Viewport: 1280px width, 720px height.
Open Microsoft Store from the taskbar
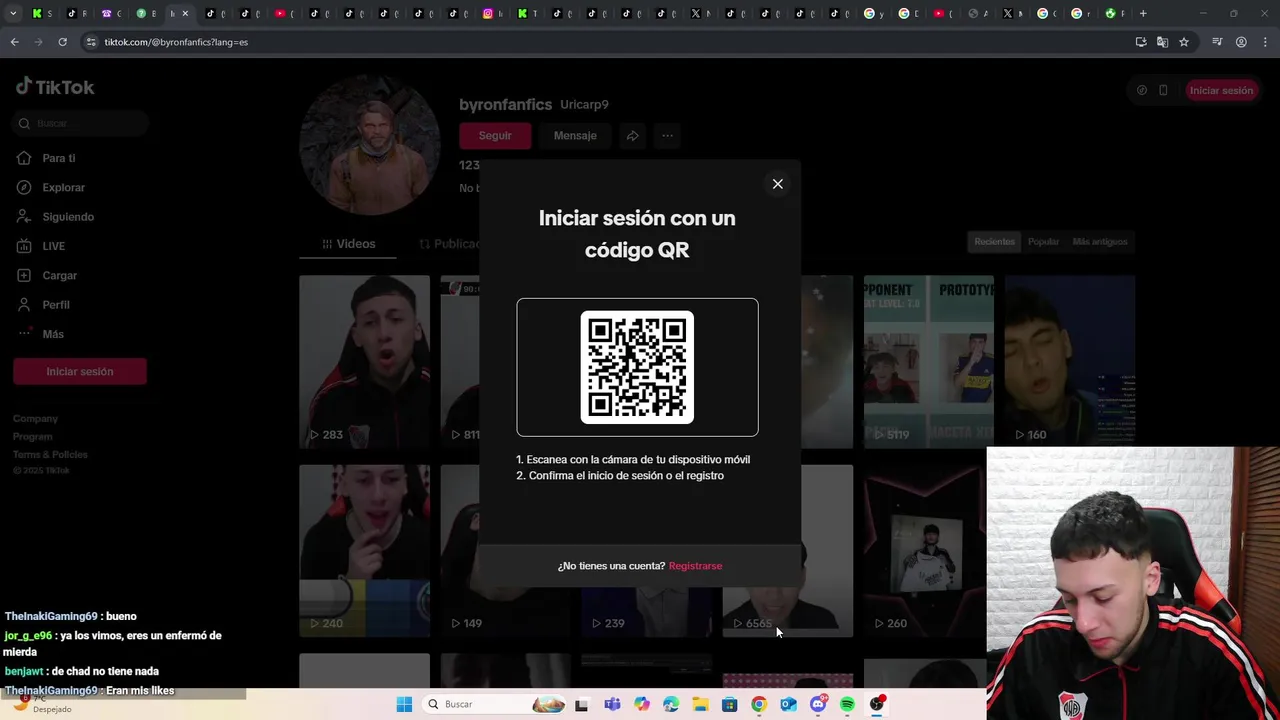pyautogui.click(x=730, y=704)
